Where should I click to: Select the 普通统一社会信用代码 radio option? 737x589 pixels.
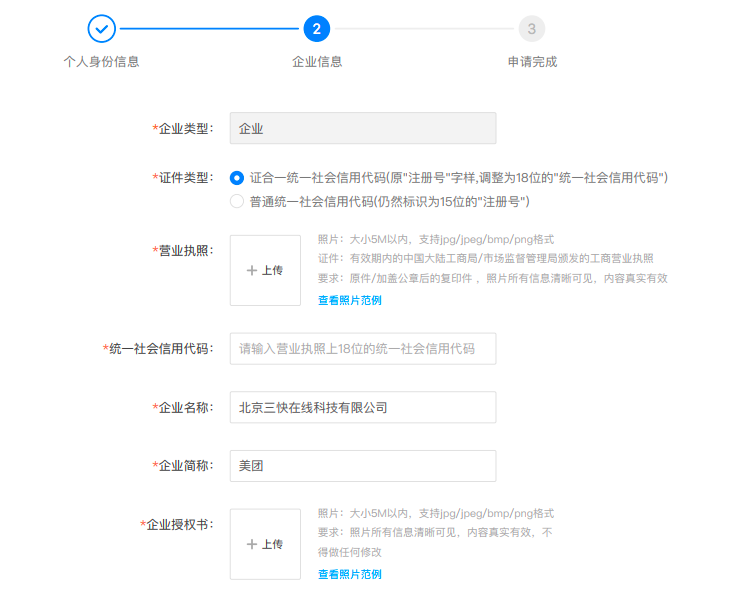tap(237, 202)
